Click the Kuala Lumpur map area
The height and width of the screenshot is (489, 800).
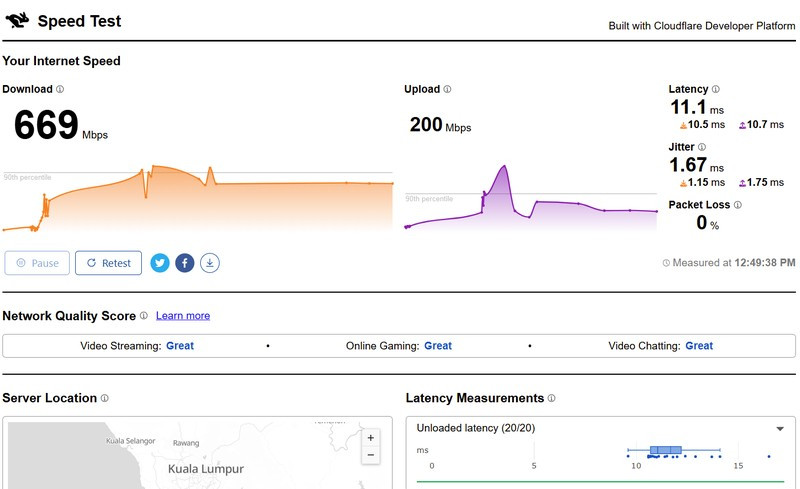[206, 468]
